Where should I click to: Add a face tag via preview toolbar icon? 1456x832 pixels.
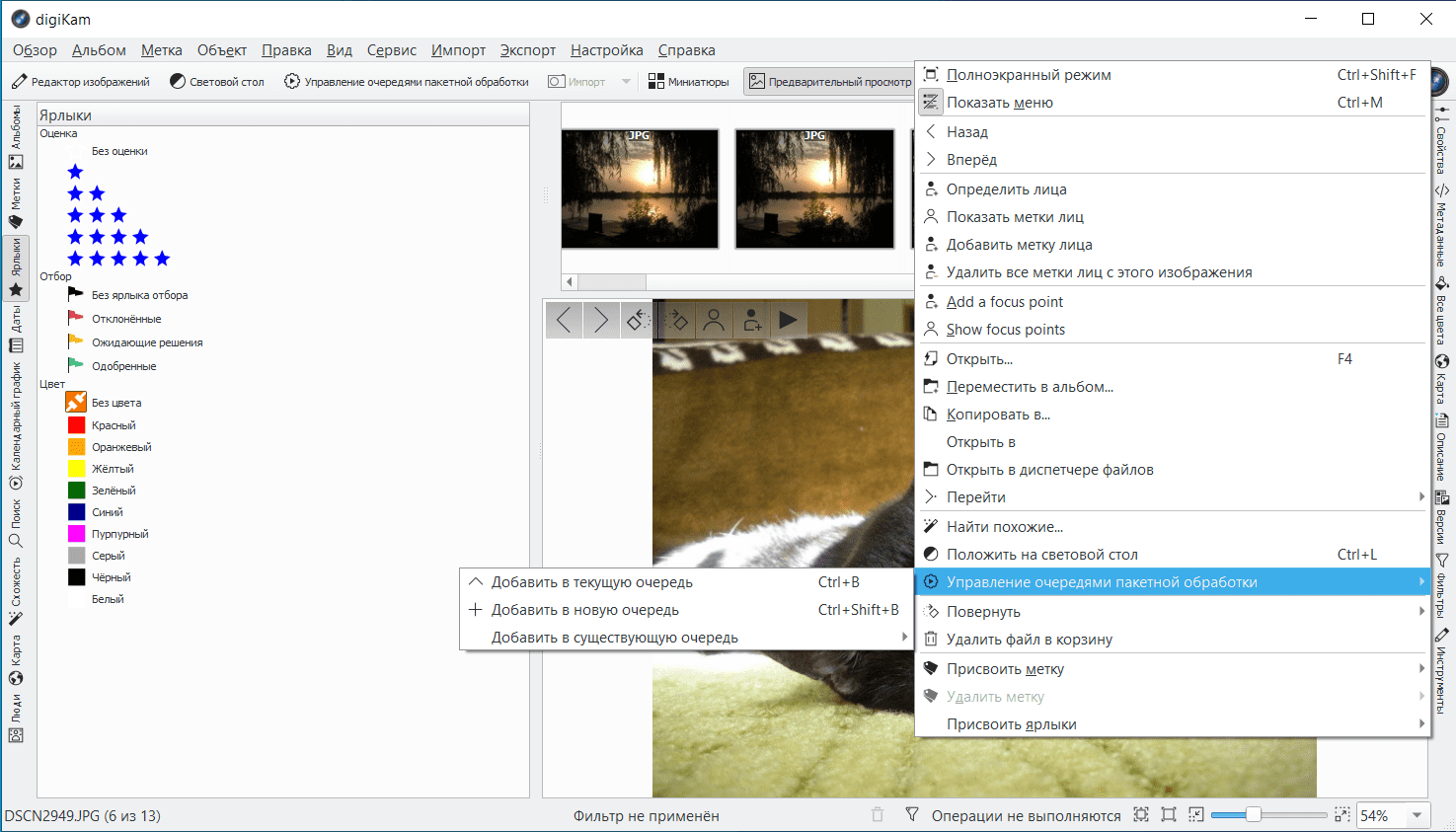(751, 320)
